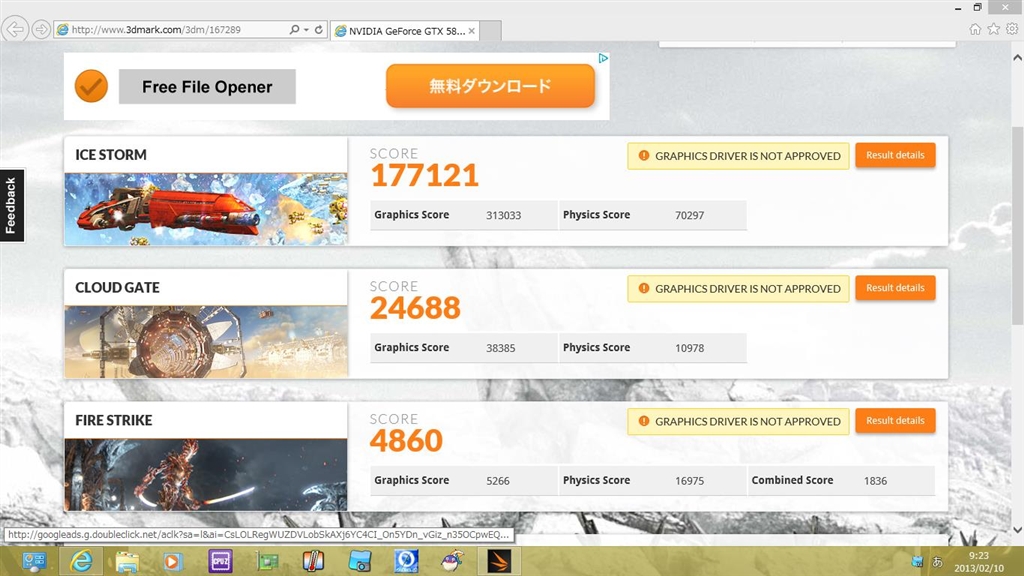Image resolution: width=1024 pixels, height=576 pixels.
Task: Click the vertical scrollbar thumb
Action: click(1017, 225)
